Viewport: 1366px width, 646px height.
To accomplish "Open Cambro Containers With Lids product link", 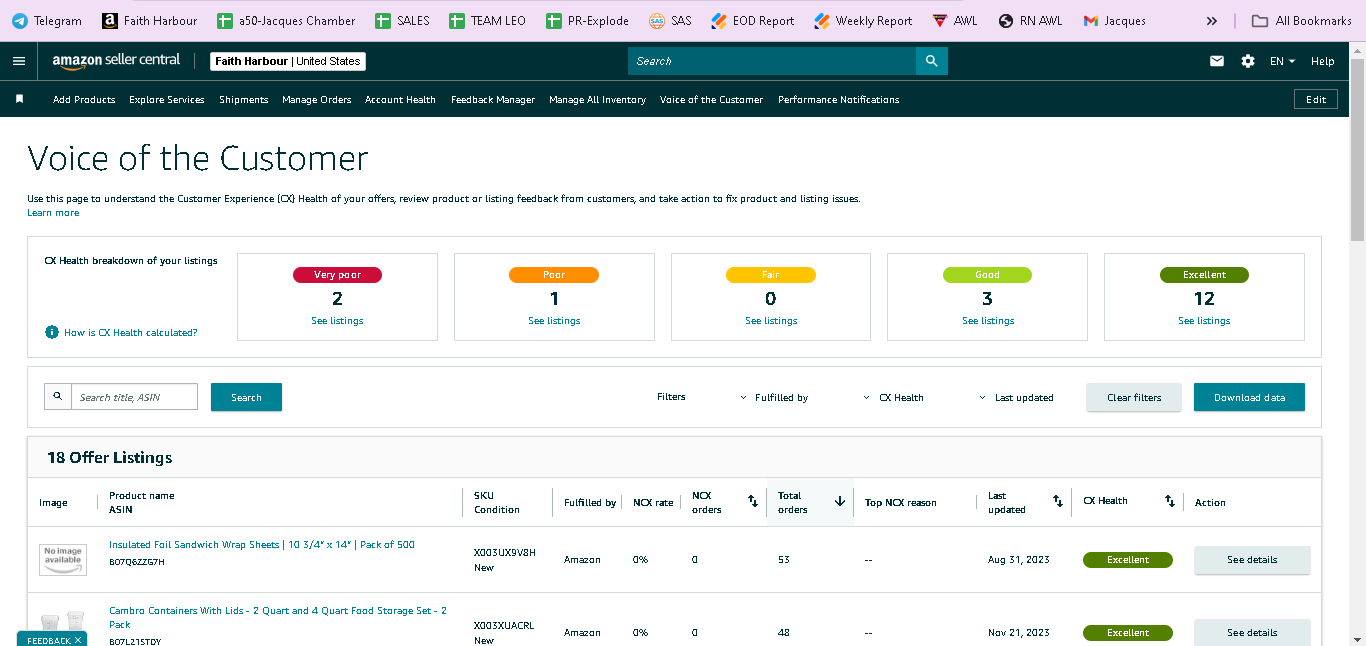I will point(278,617).
